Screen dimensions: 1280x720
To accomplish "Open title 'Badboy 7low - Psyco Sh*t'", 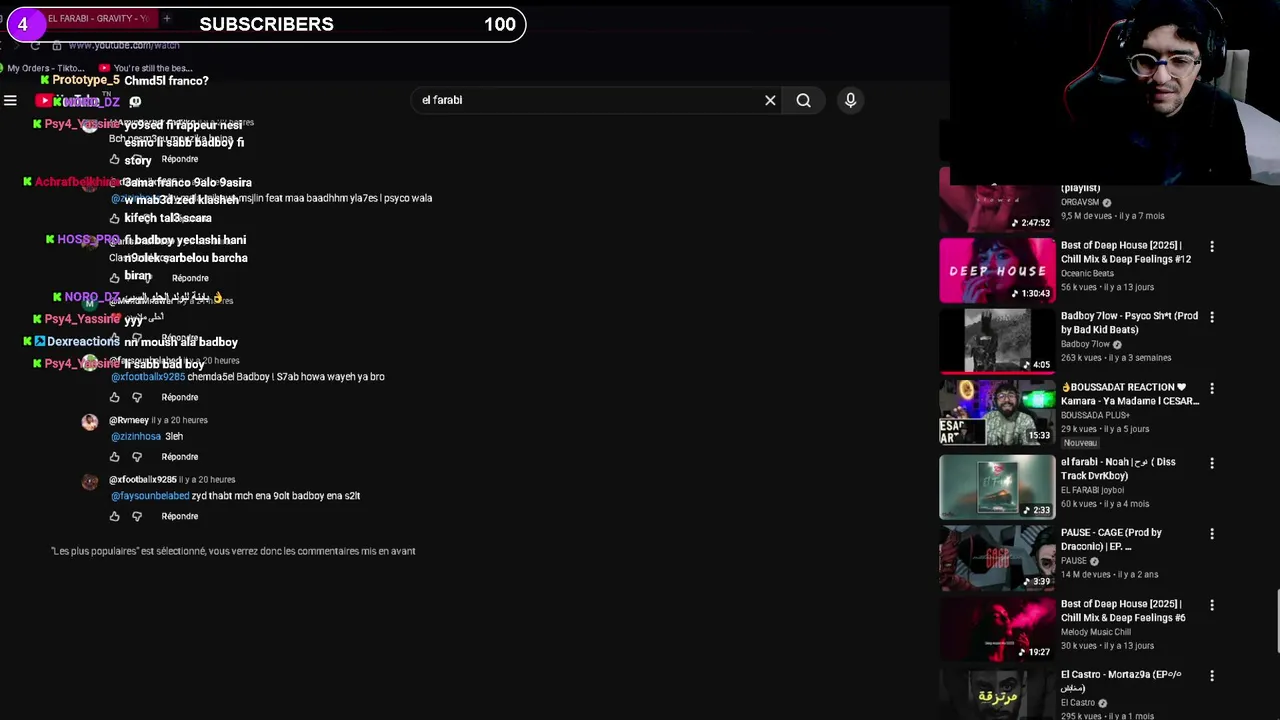I will click(1129, 322).
